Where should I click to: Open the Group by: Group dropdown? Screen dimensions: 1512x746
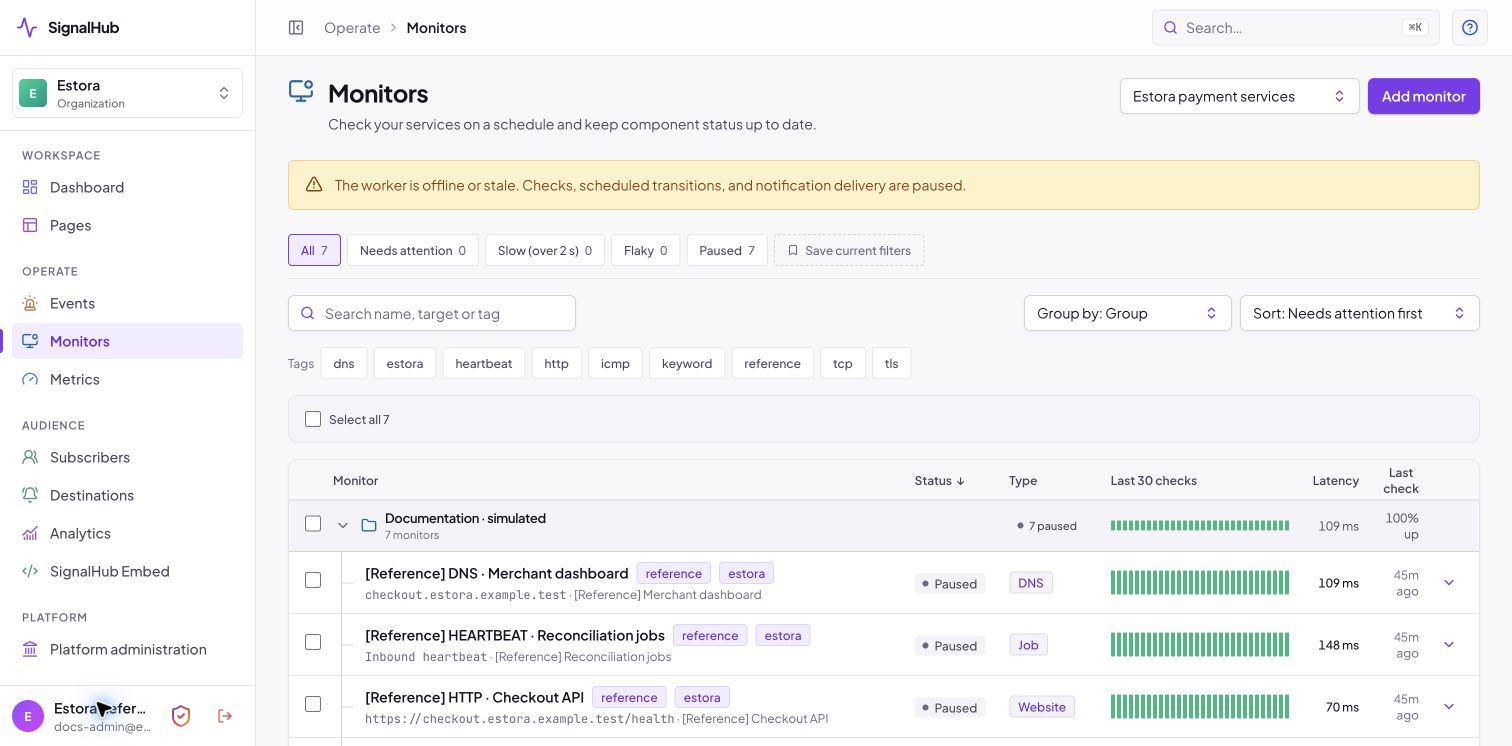click(x=1127, y=313)
